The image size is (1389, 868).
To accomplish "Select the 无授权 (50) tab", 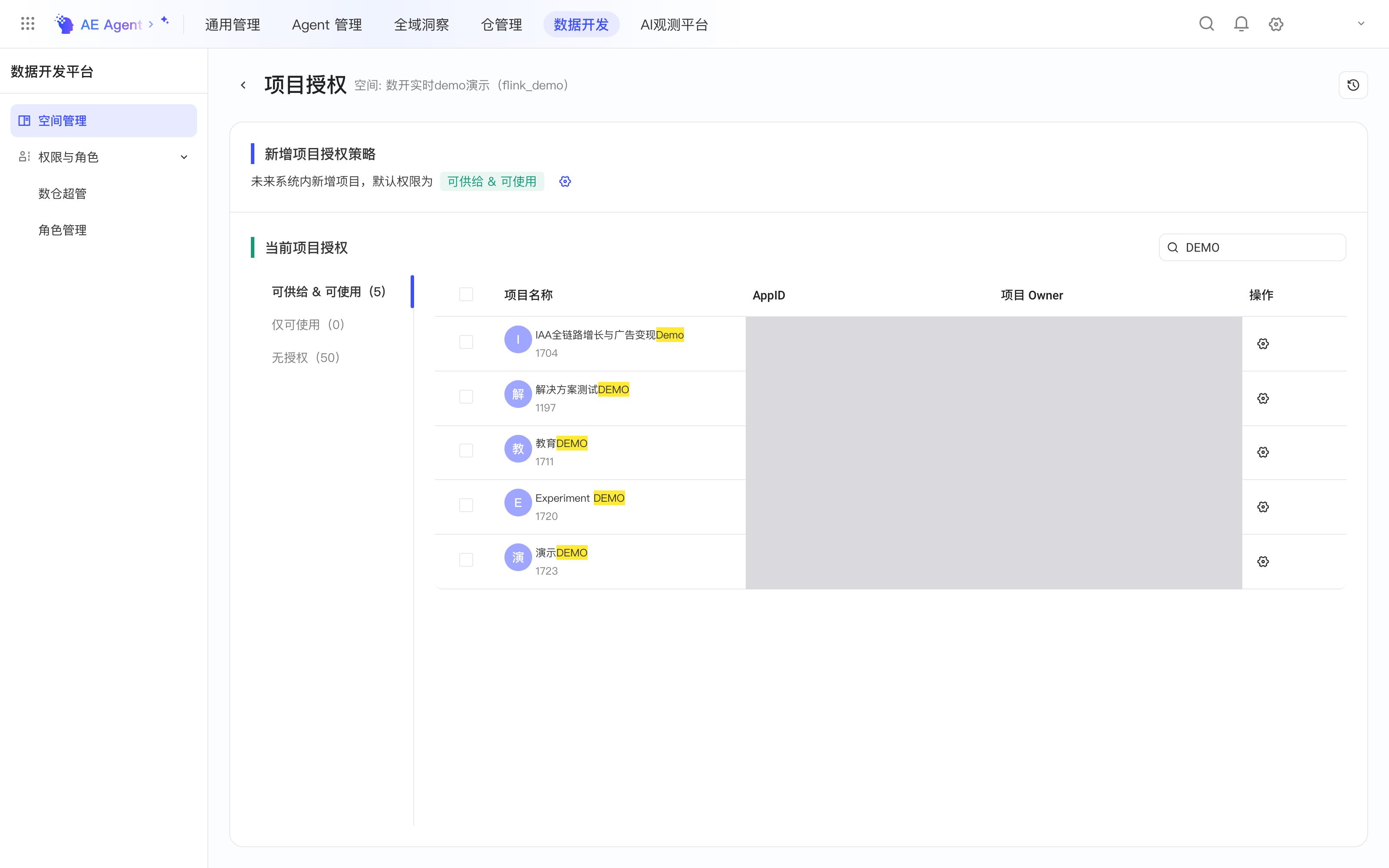I will [306, 358].
